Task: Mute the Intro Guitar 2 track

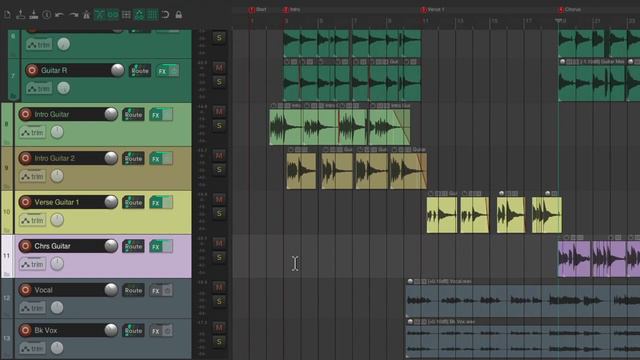Action: click(219, 155)
